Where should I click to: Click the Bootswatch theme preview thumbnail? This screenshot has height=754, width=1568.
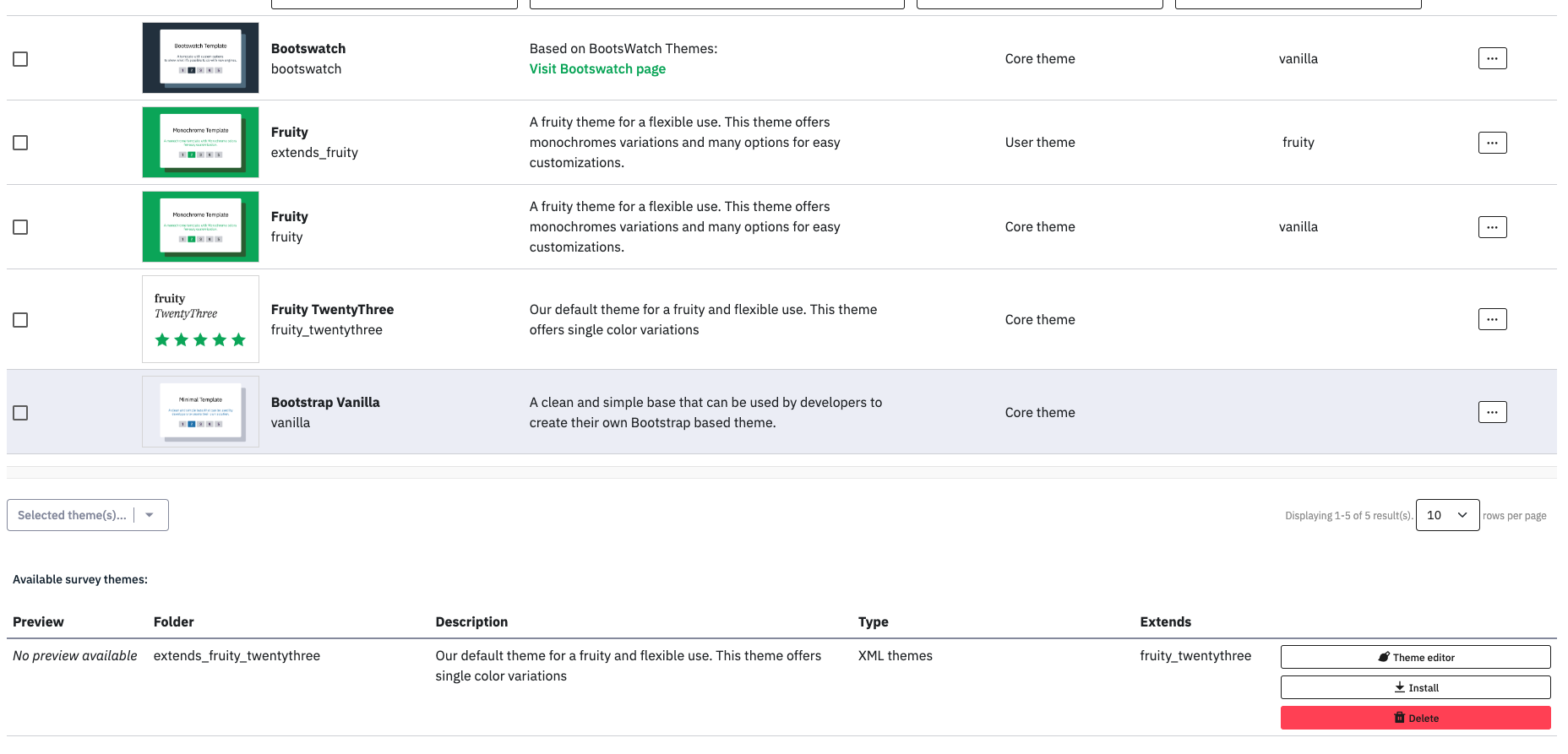point(200,58)
